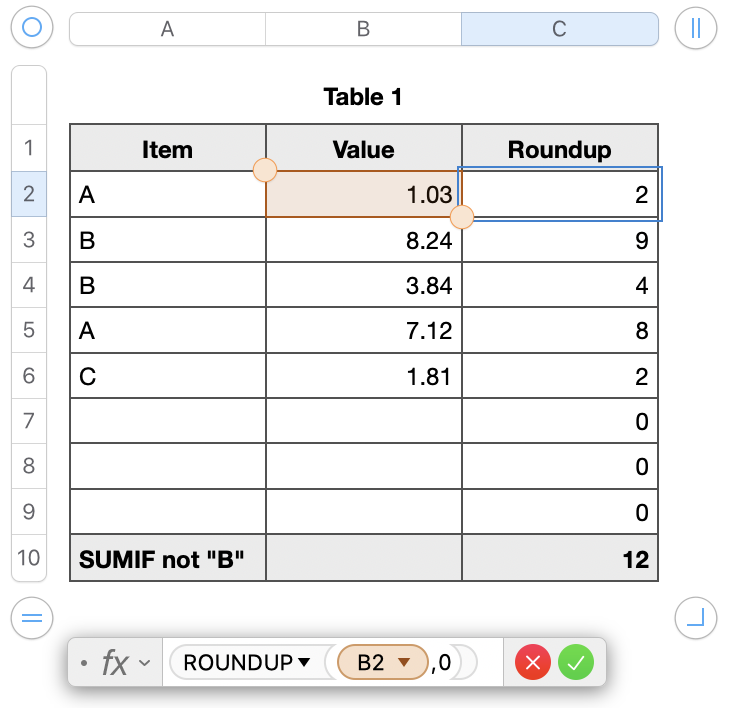Select row 10 header

point(29,557)
